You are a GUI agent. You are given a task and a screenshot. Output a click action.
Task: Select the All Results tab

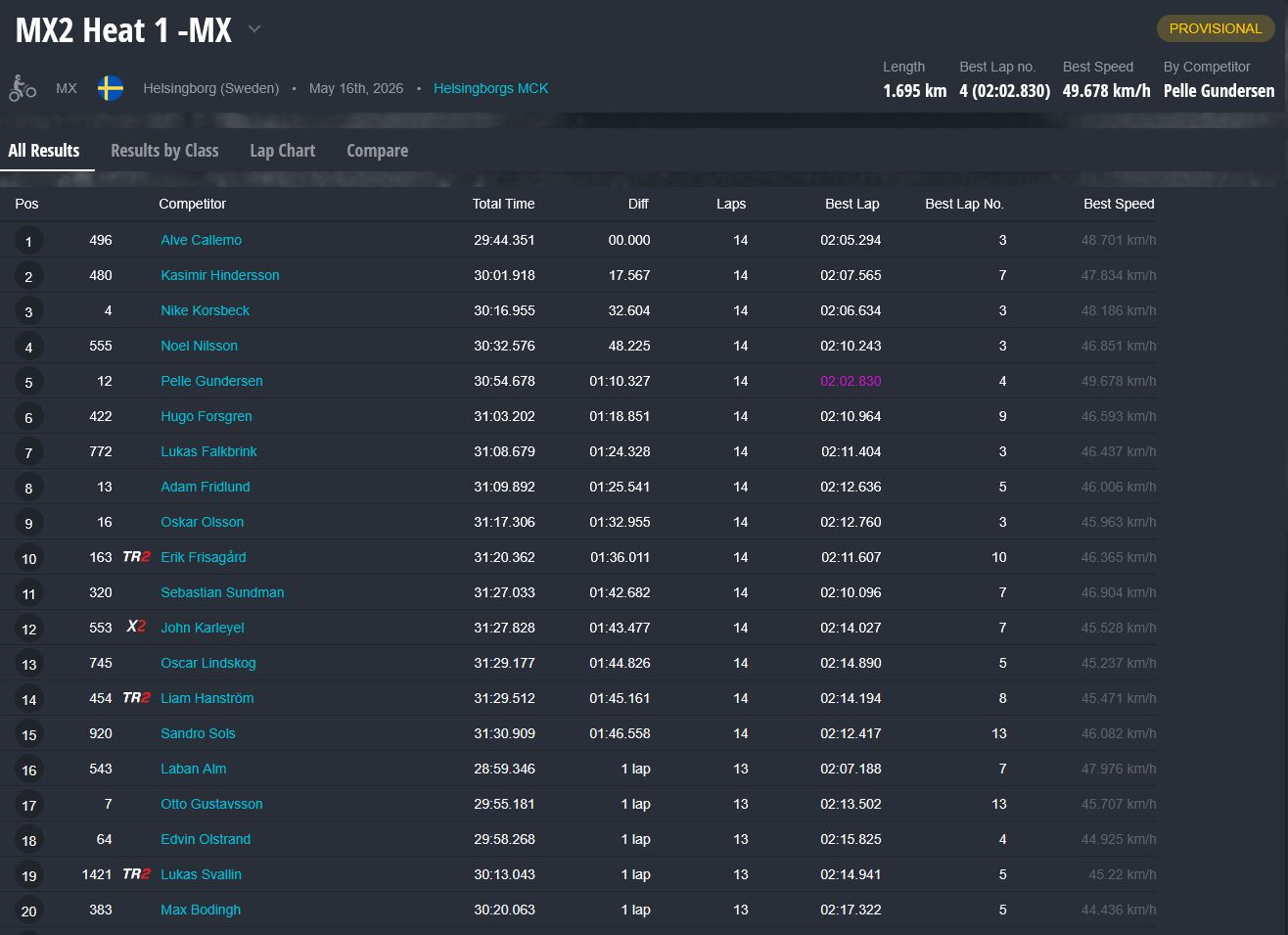coord(44,151)
